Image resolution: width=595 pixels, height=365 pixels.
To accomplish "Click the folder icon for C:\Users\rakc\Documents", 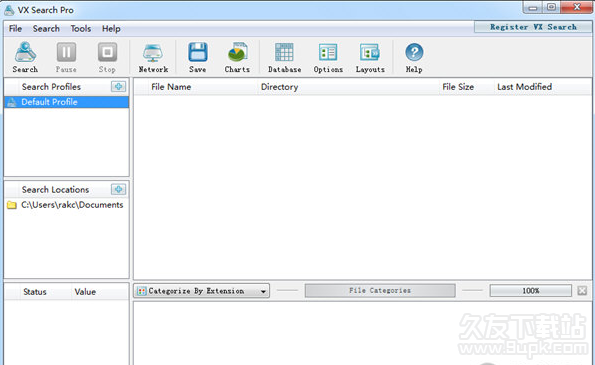I will tap(12, 205).
